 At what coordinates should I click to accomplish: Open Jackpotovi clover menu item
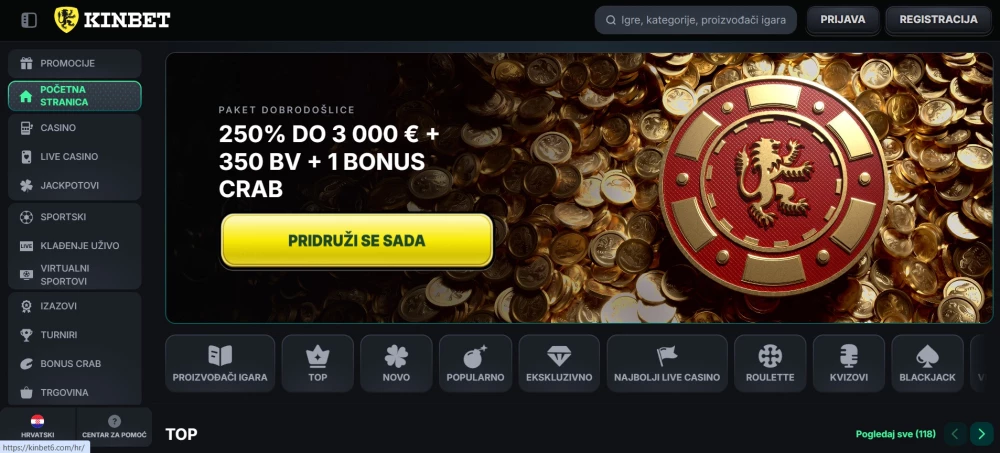75,186
